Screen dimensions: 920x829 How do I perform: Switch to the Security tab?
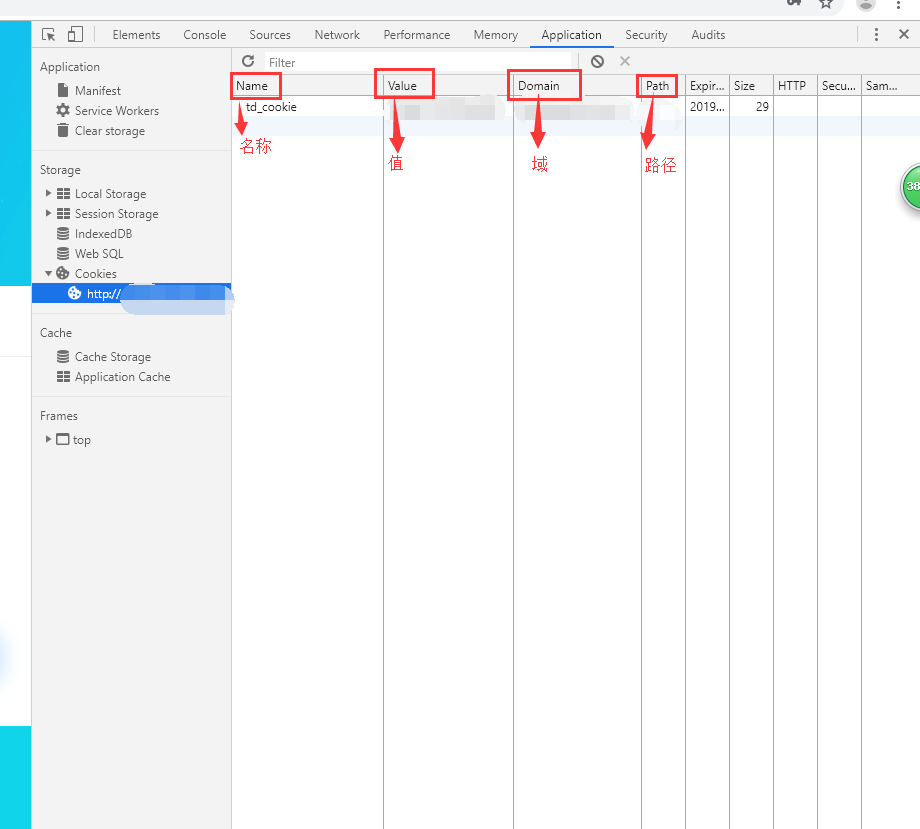(646, 35)
